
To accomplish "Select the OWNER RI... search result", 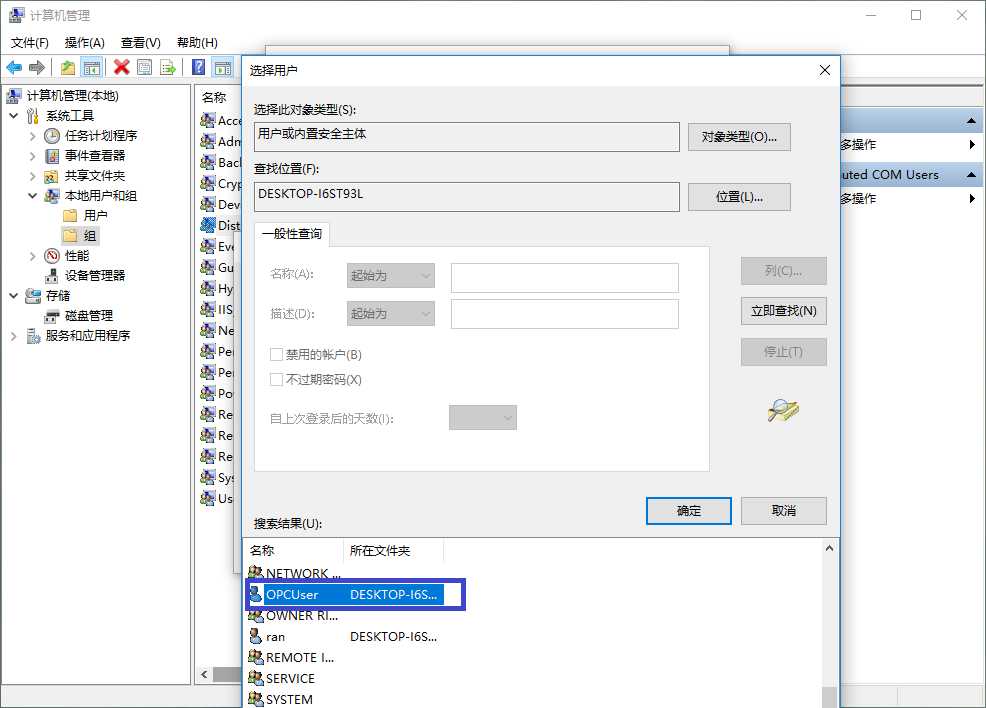I will 294,616.
